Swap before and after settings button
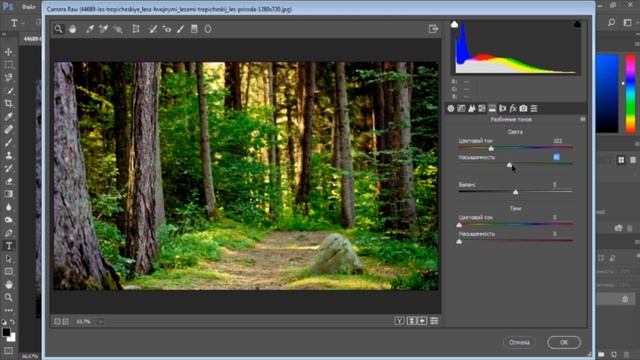Image resolution: width=640 pixels, height=360 pixels. (x=411, y=321)
